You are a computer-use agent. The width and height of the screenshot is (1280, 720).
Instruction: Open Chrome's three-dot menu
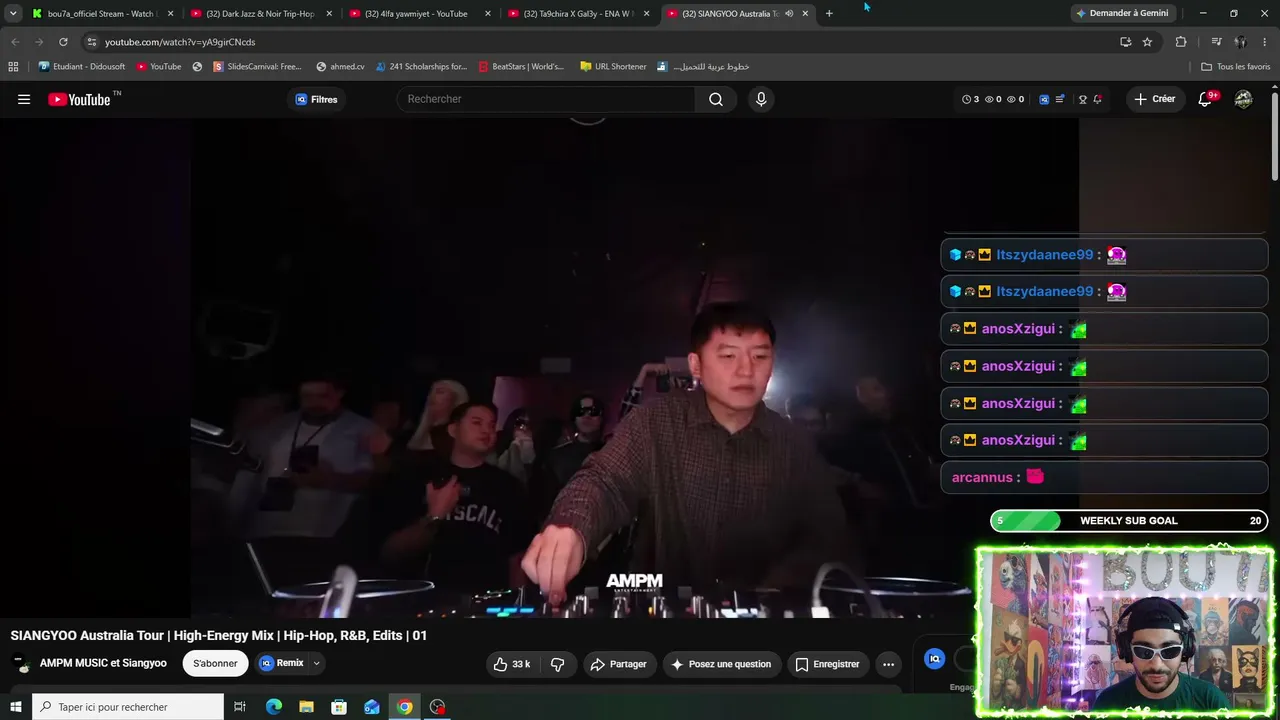click(x=1265, y=42)
